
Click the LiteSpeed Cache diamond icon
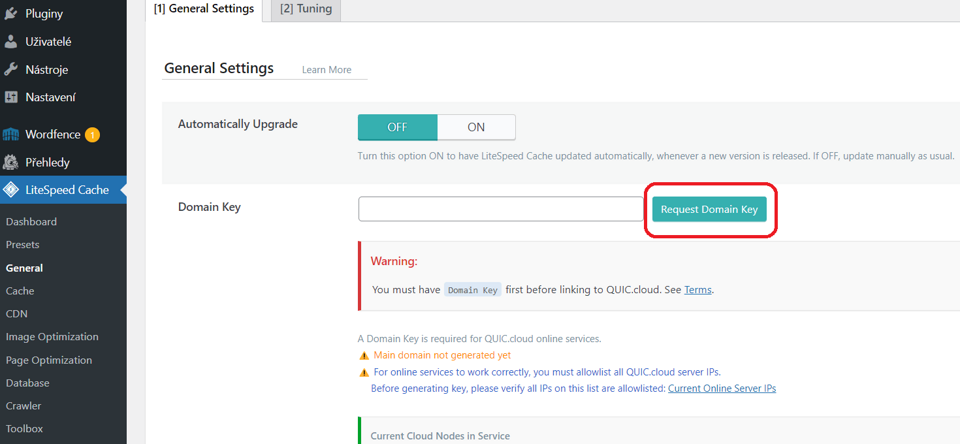pos(10,190)
